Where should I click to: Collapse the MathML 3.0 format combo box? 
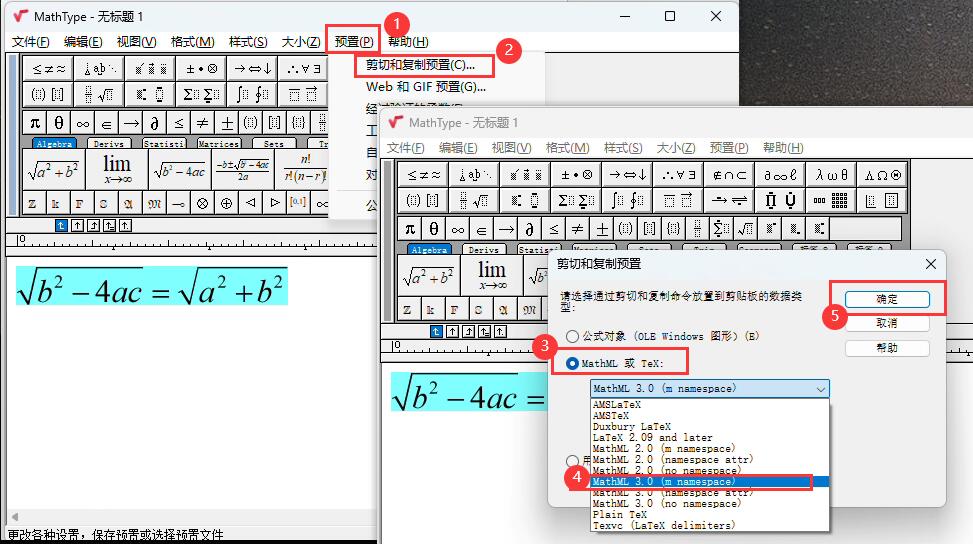[x=820, y=389]
